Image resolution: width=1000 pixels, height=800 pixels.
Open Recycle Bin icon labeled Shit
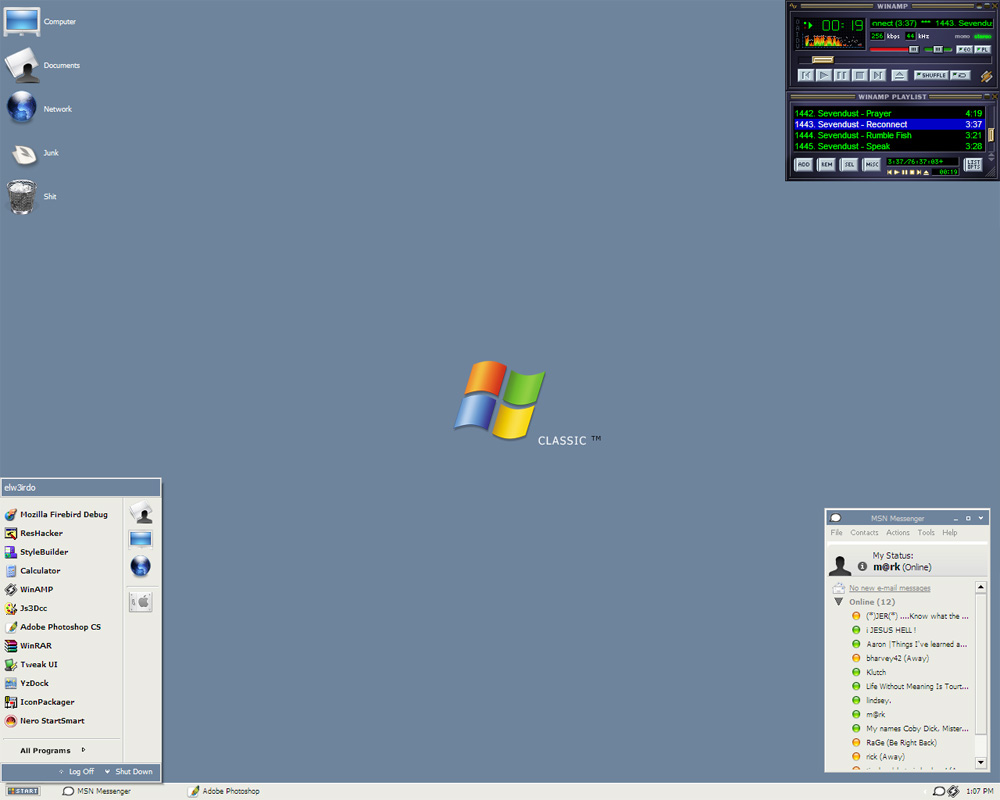coord(22,197)
